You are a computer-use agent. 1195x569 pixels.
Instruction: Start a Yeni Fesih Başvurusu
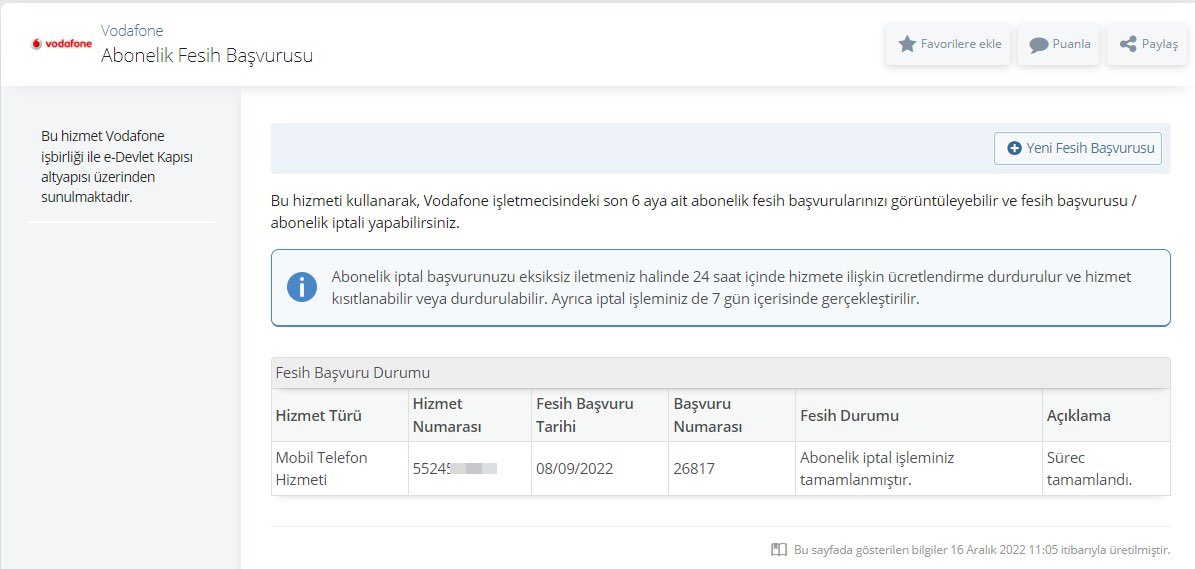[1078, 149]
